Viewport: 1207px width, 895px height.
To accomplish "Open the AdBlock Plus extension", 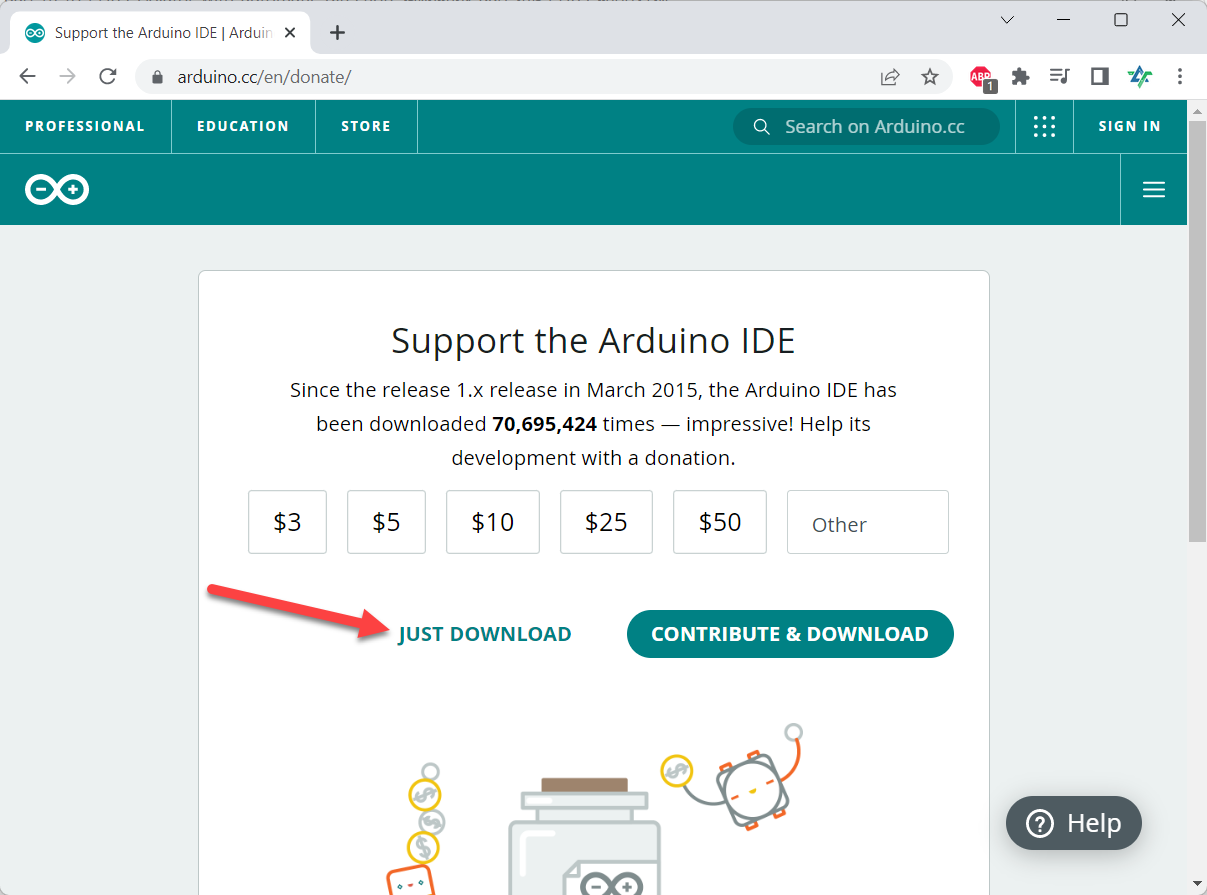I will coord(981,77).
